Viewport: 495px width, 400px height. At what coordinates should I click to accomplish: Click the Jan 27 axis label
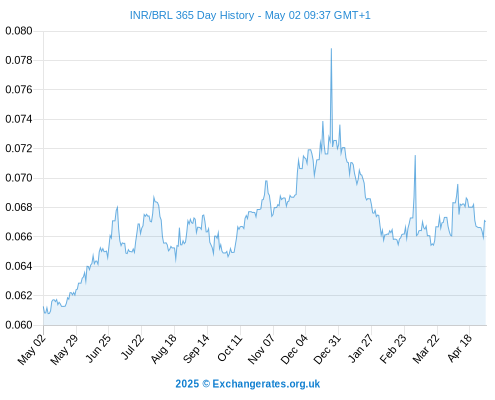coord(360,348)
